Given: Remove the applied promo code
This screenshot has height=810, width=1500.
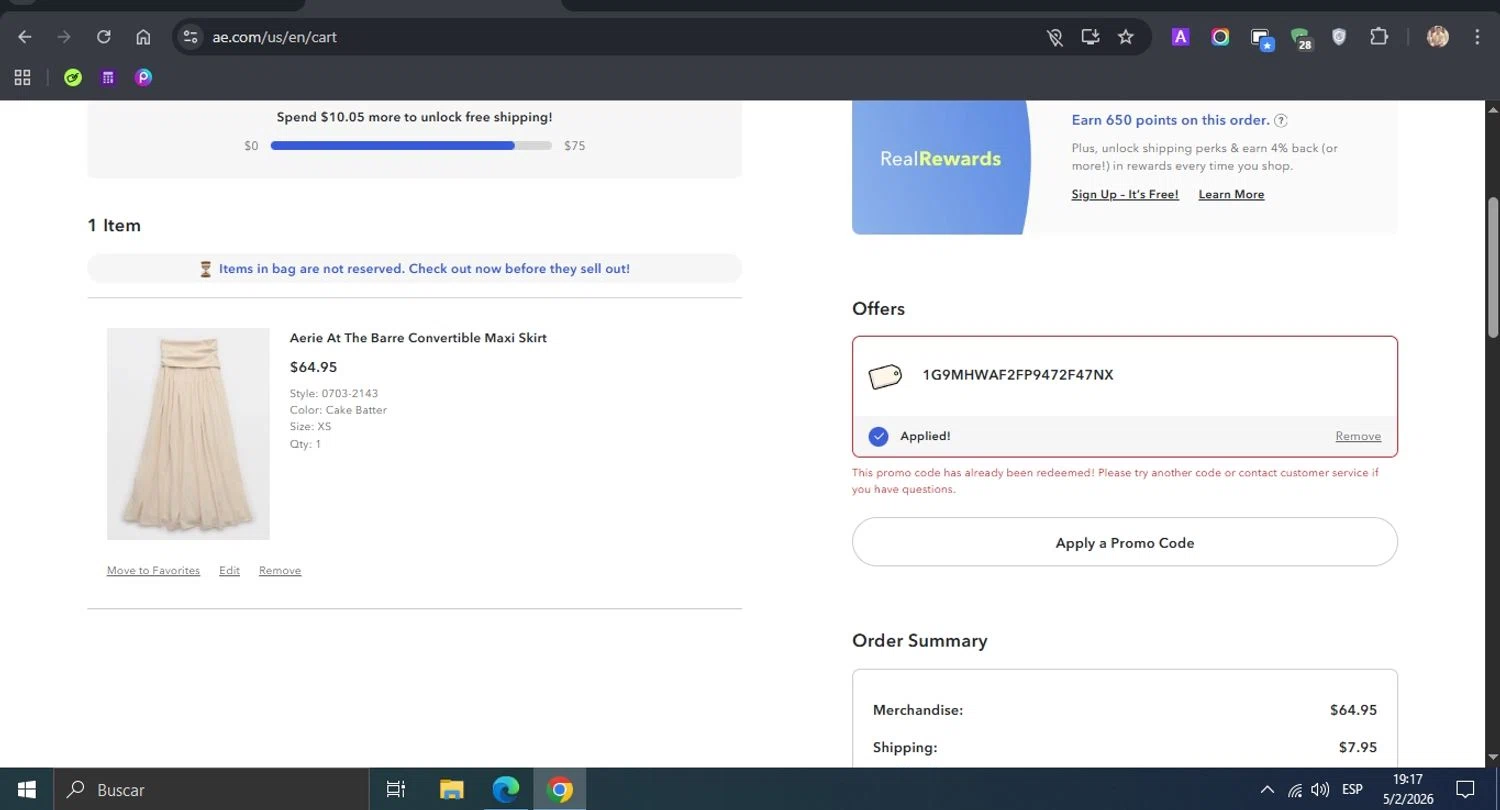Looking at the screenshot, I should click(1358, 436).
